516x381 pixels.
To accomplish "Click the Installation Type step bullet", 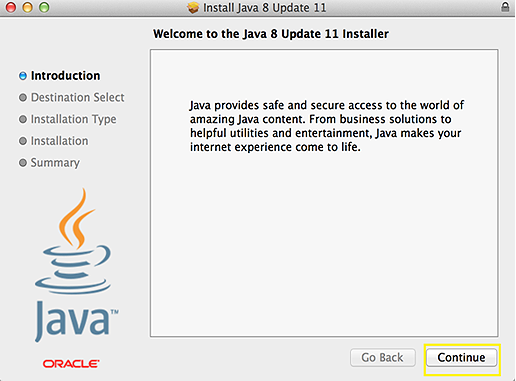I will coord(23,119).
